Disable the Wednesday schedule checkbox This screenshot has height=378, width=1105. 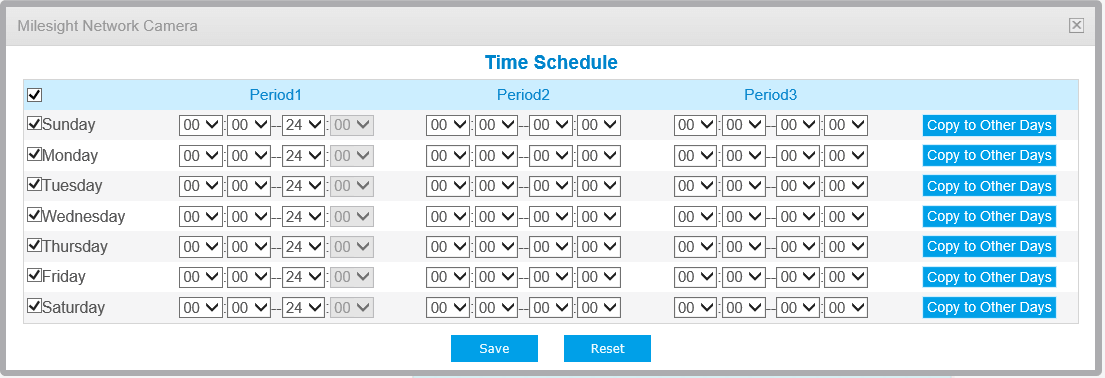tap(34, 215)
